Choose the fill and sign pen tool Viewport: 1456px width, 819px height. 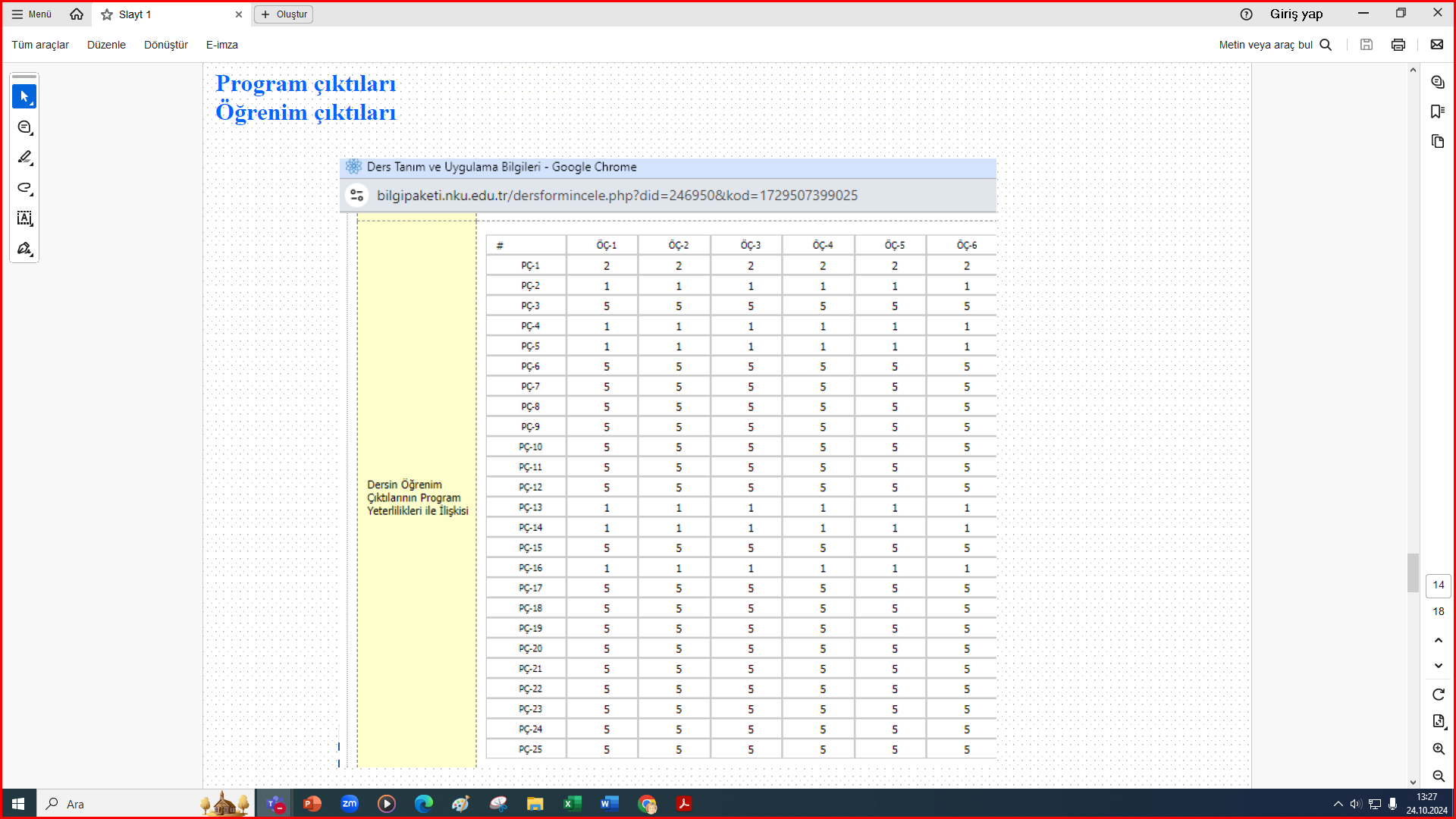click(24, 249)
